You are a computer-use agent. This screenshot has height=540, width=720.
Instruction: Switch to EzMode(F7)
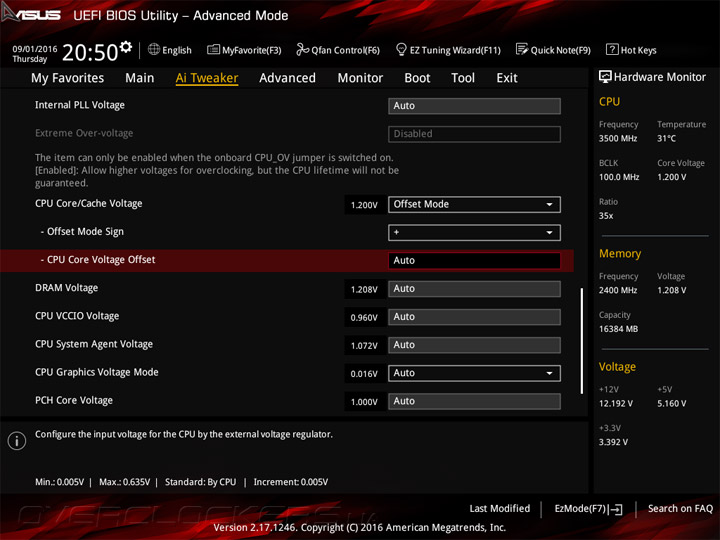pyautogui.click(x=588, y=509)
